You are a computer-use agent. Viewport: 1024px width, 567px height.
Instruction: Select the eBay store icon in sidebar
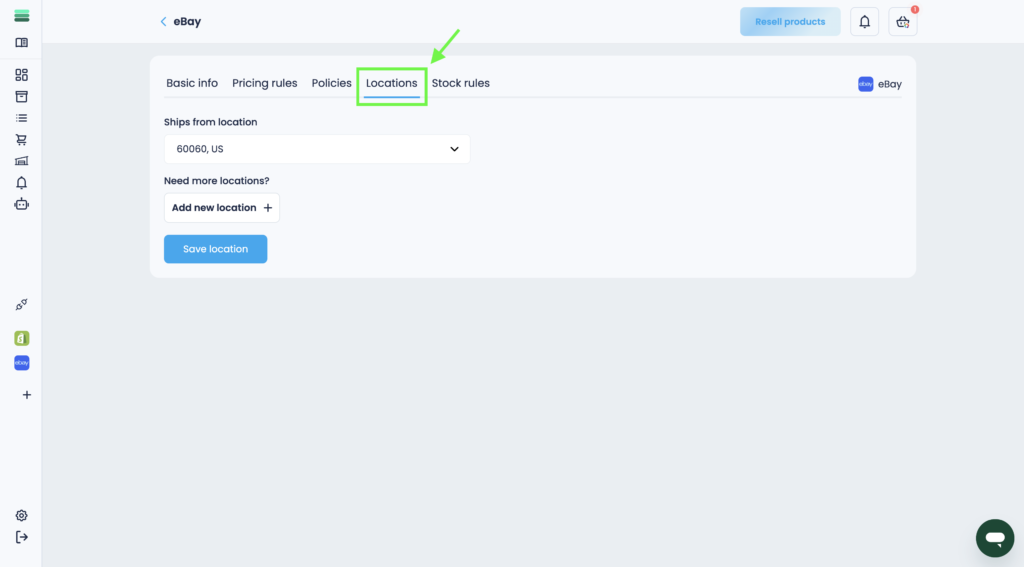click(21, 363)
